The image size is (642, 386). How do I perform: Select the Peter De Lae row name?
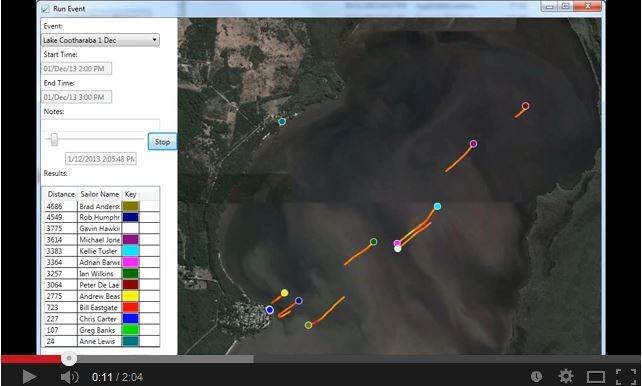coord(99,285)
